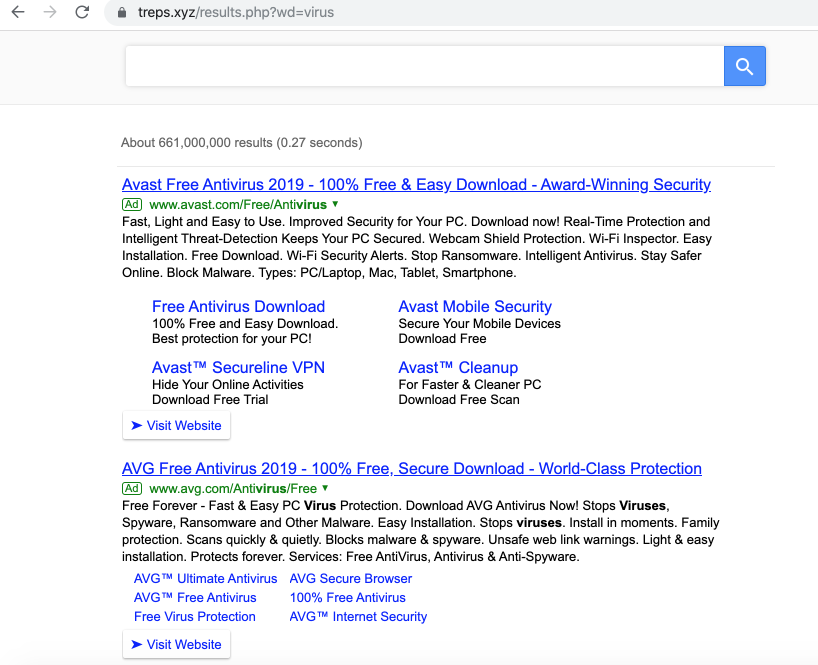Open the AVG Free Antivirus 2019 headline
The image size is (818, 665).
click(x=411, y=469)
